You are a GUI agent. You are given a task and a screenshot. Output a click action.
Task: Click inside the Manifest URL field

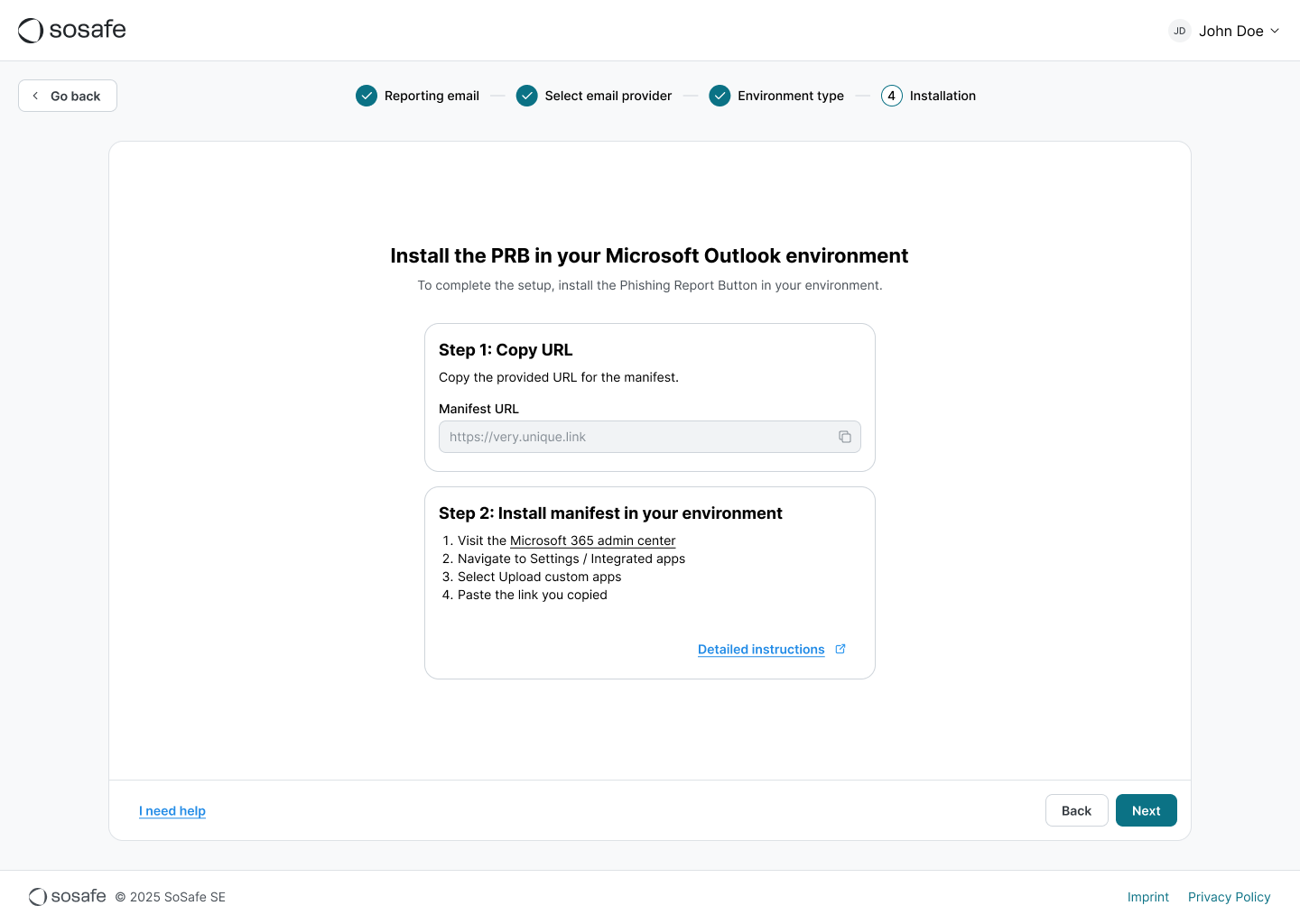(632, 437)
